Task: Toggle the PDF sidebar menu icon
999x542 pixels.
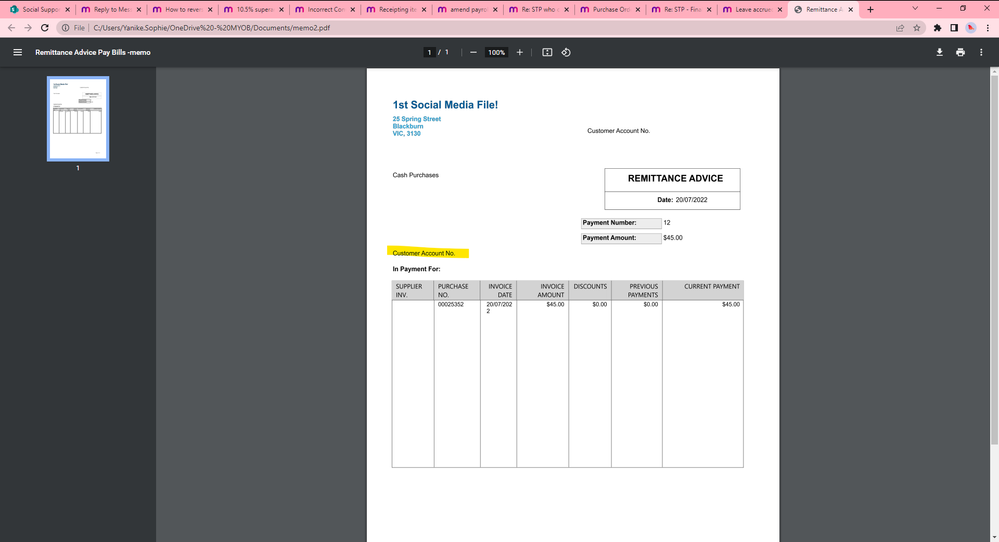Action: pyautogui.click(x=17, y=52)
